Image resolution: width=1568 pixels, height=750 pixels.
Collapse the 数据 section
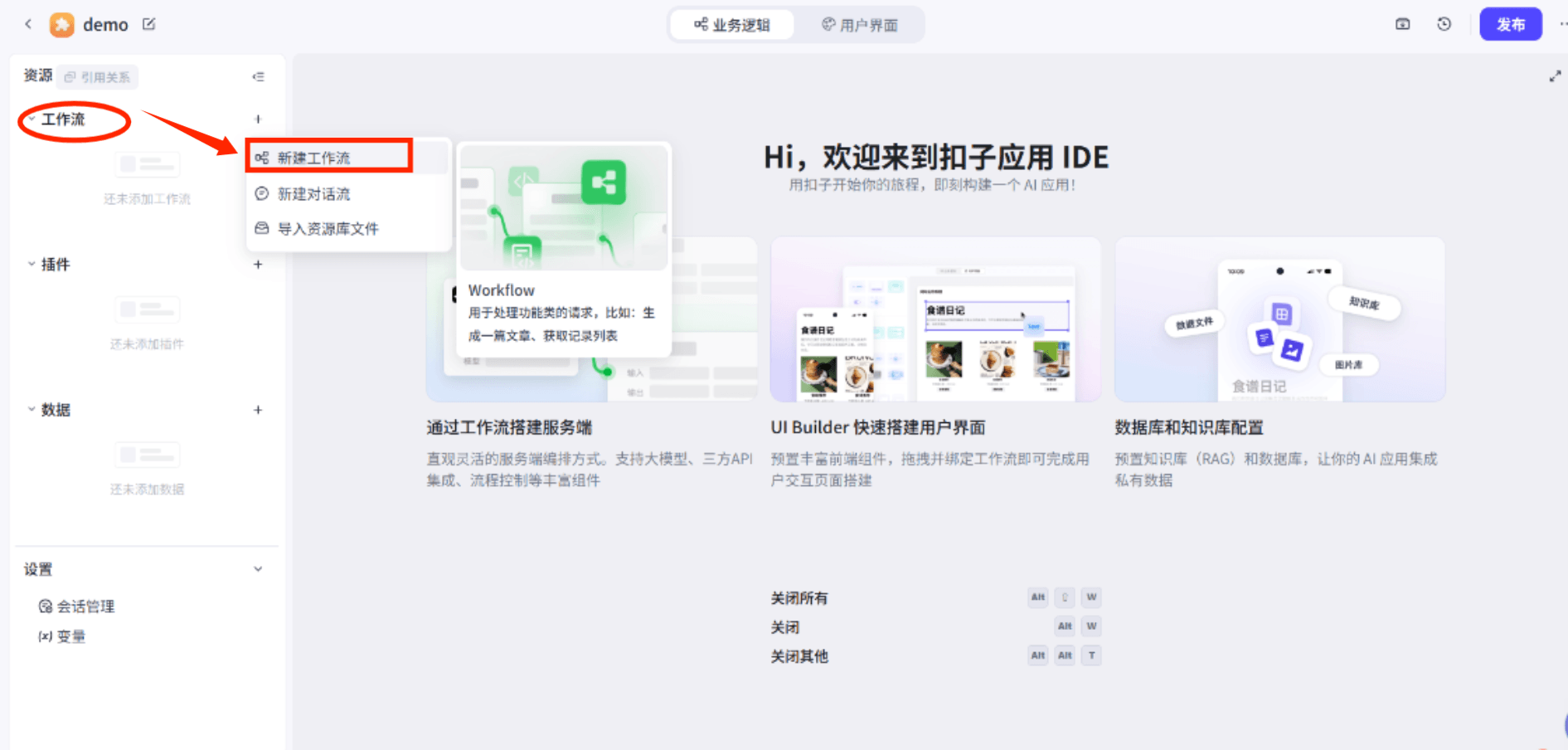click(x=32, y=409)
